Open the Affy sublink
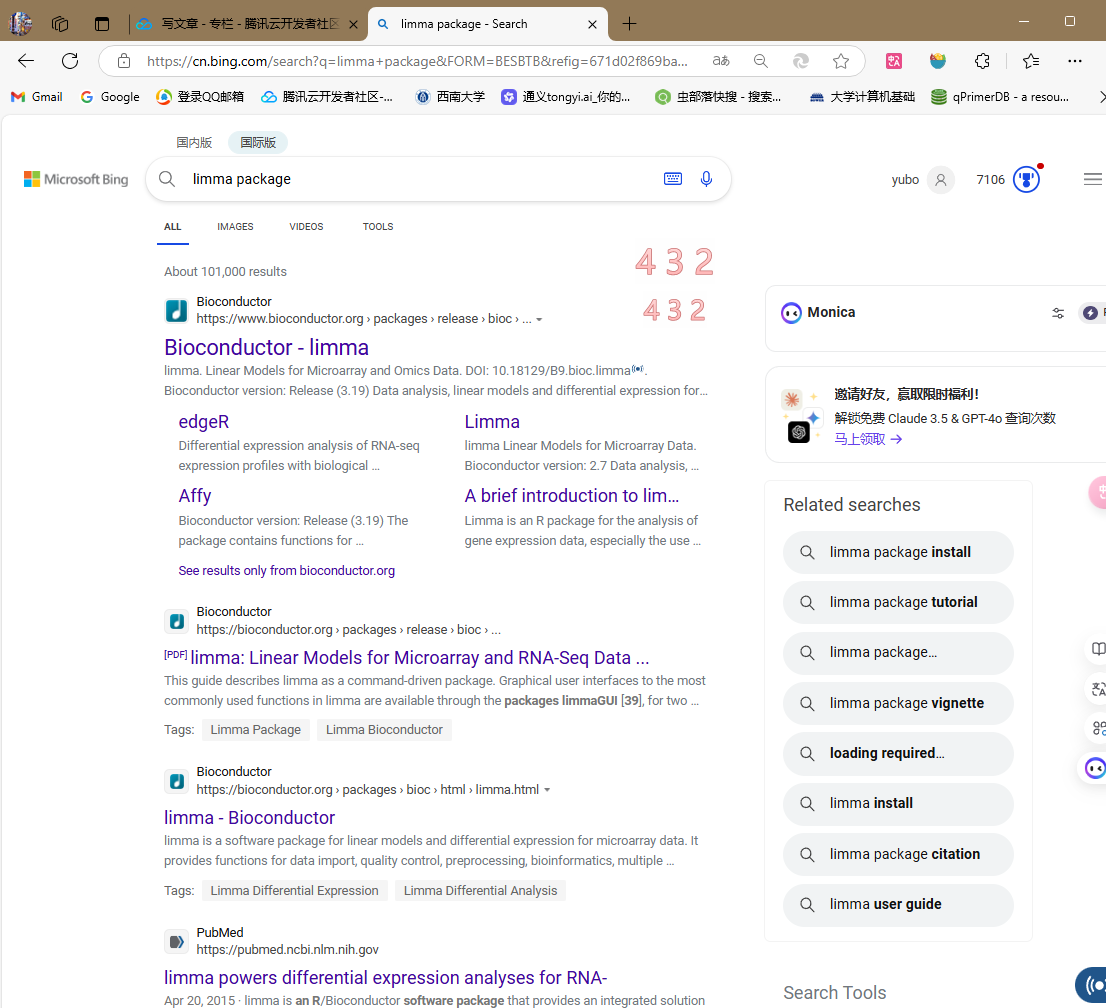The height and width of the screenshot is (1008, 1106). [195, 496]
